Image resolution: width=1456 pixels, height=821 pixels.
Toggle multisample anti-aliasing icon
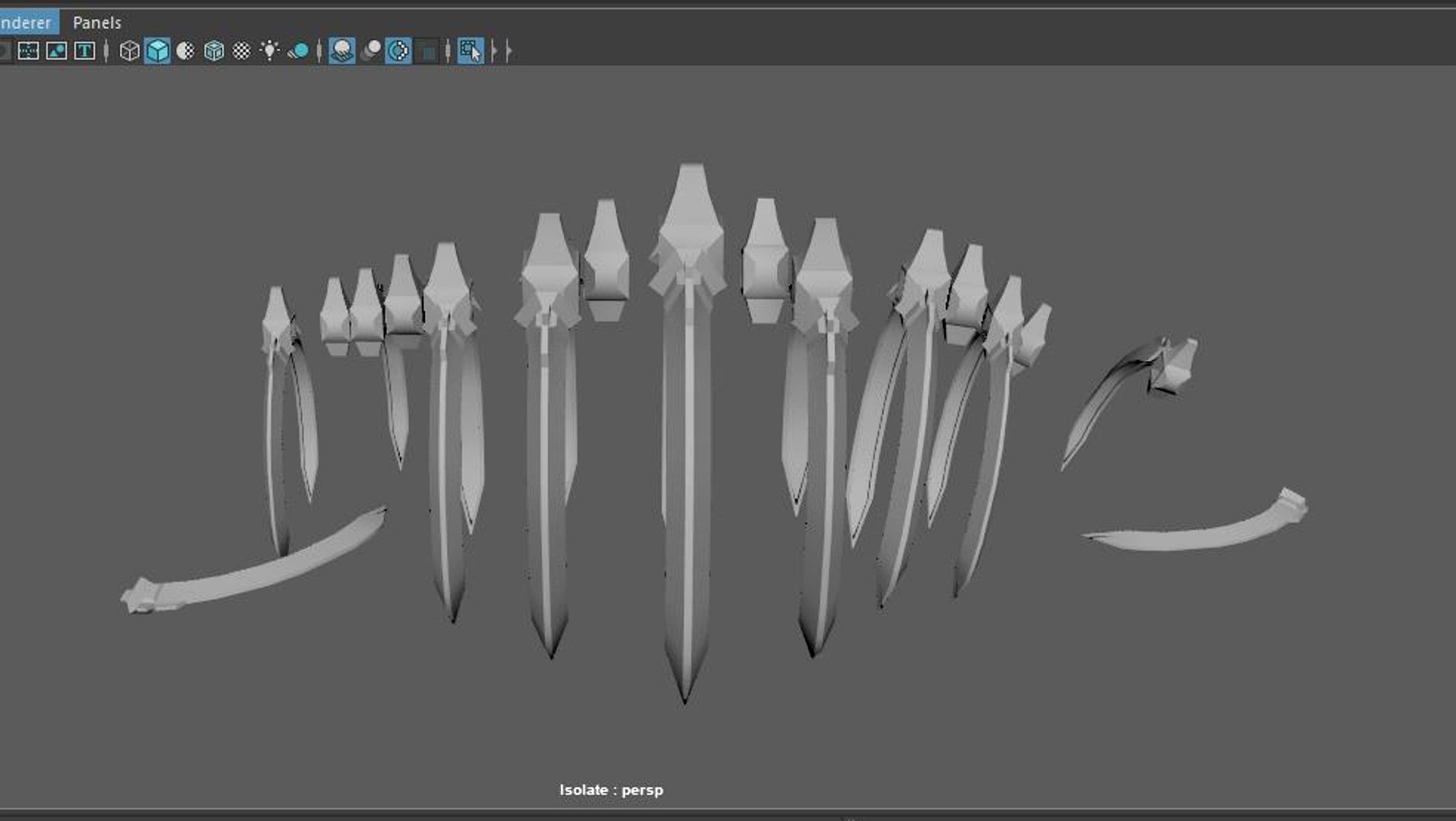pyautogui.click(x=398, y=51)
